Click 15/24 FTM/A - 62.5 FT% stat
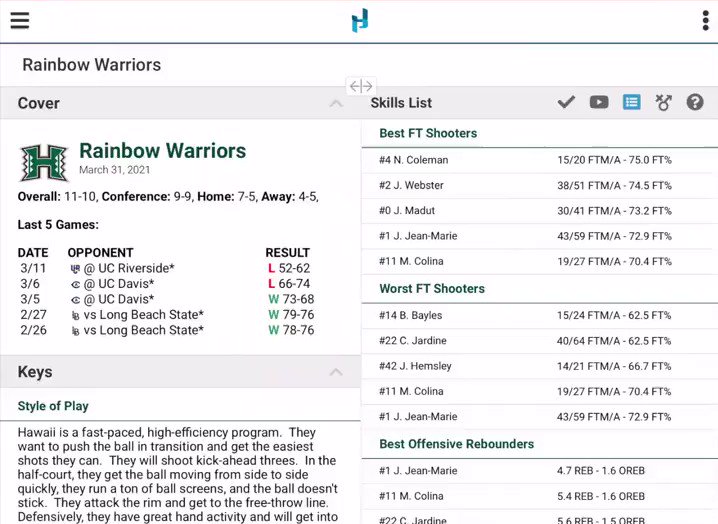 (614, 316)
